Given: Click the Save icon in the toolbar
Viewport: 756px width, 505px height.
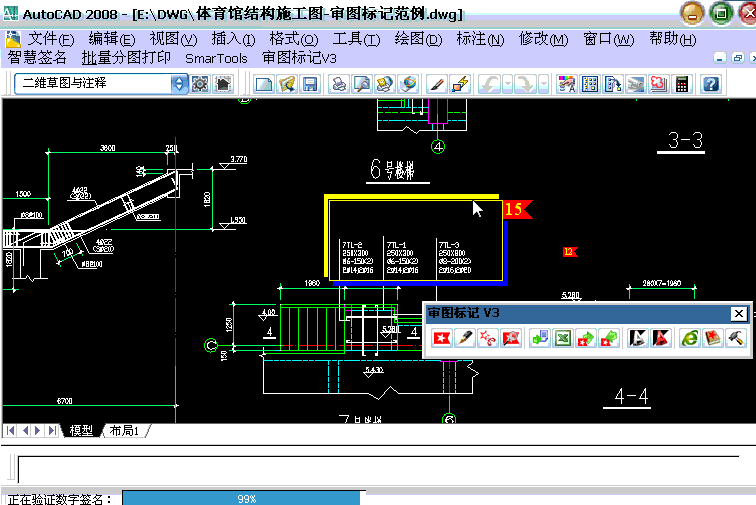Looking at the screenshot, I should pyautogui.click(x=310, y=84).
